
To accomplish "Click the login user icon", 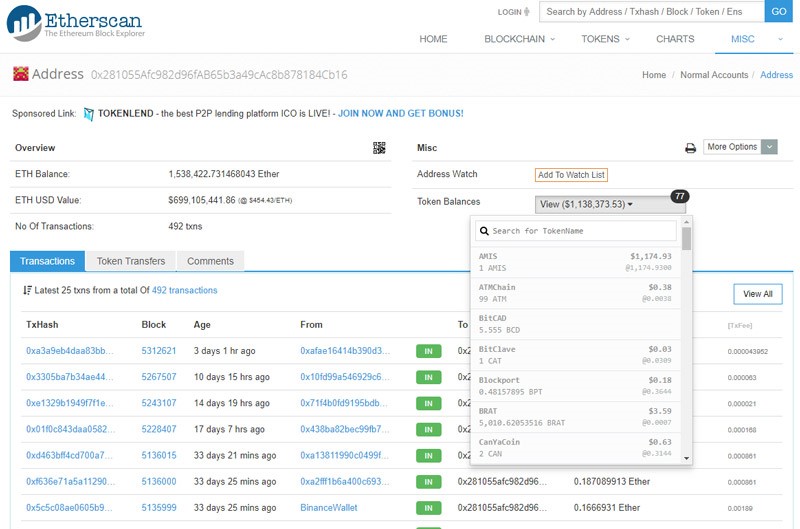I will (x=527, y=12).
